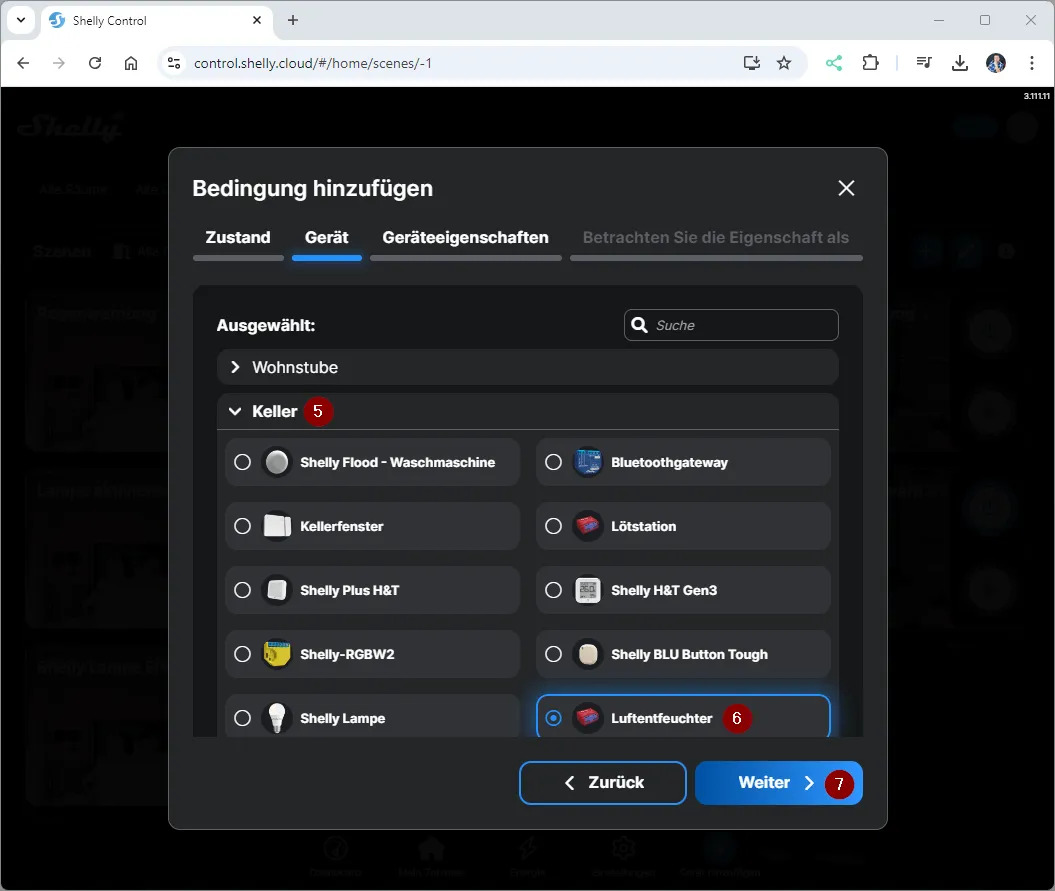1055x891 pixels.
Task: Switch to the Geräteeigenschaften tab
Action: point(465,237)
